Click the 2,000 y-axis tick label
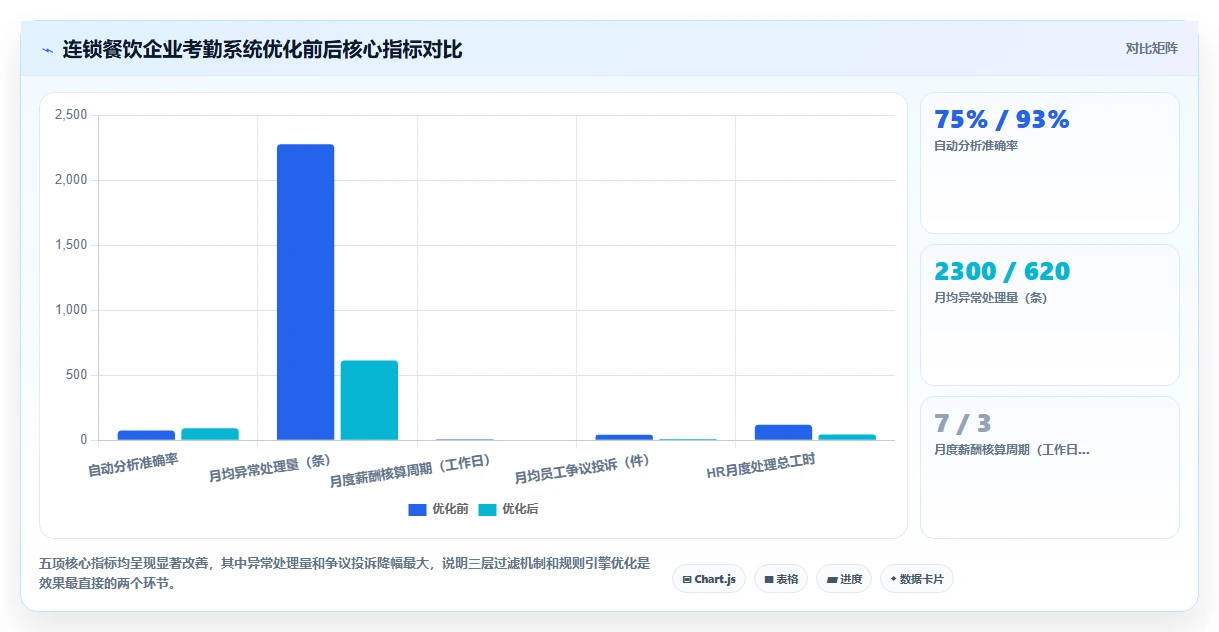This screenshot has height=632, width=1219. pos(71,180)
